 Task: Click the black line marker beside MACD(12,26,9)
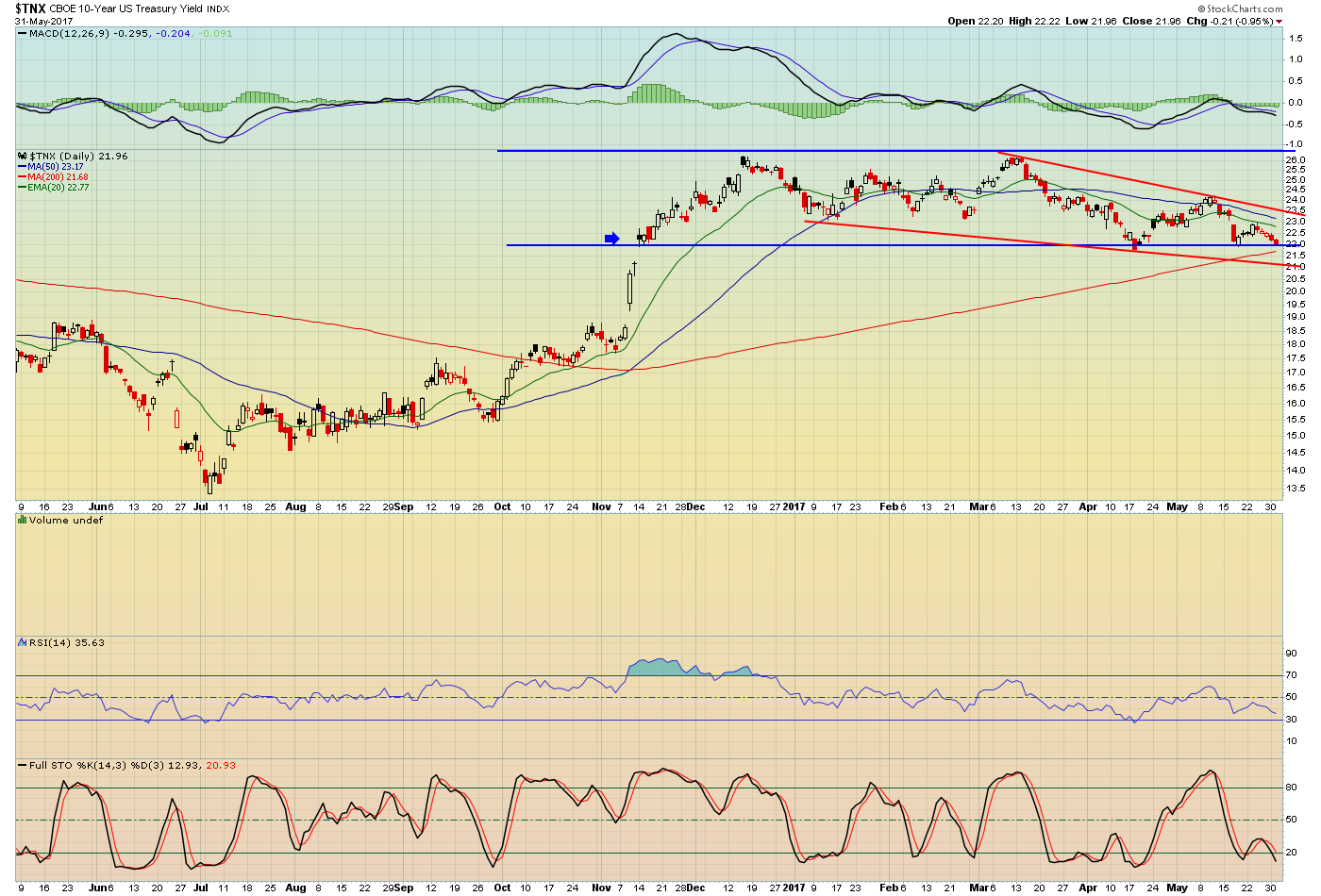point(23,33)
